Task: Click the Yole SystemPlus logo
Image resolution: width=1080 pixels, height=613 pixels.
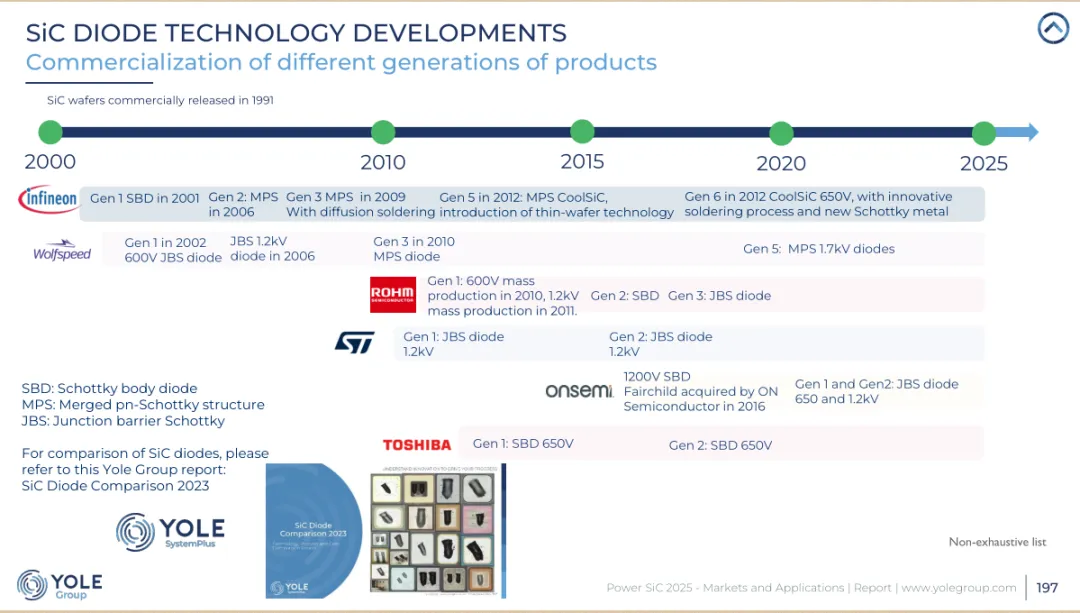Action: tap(170, 532)
